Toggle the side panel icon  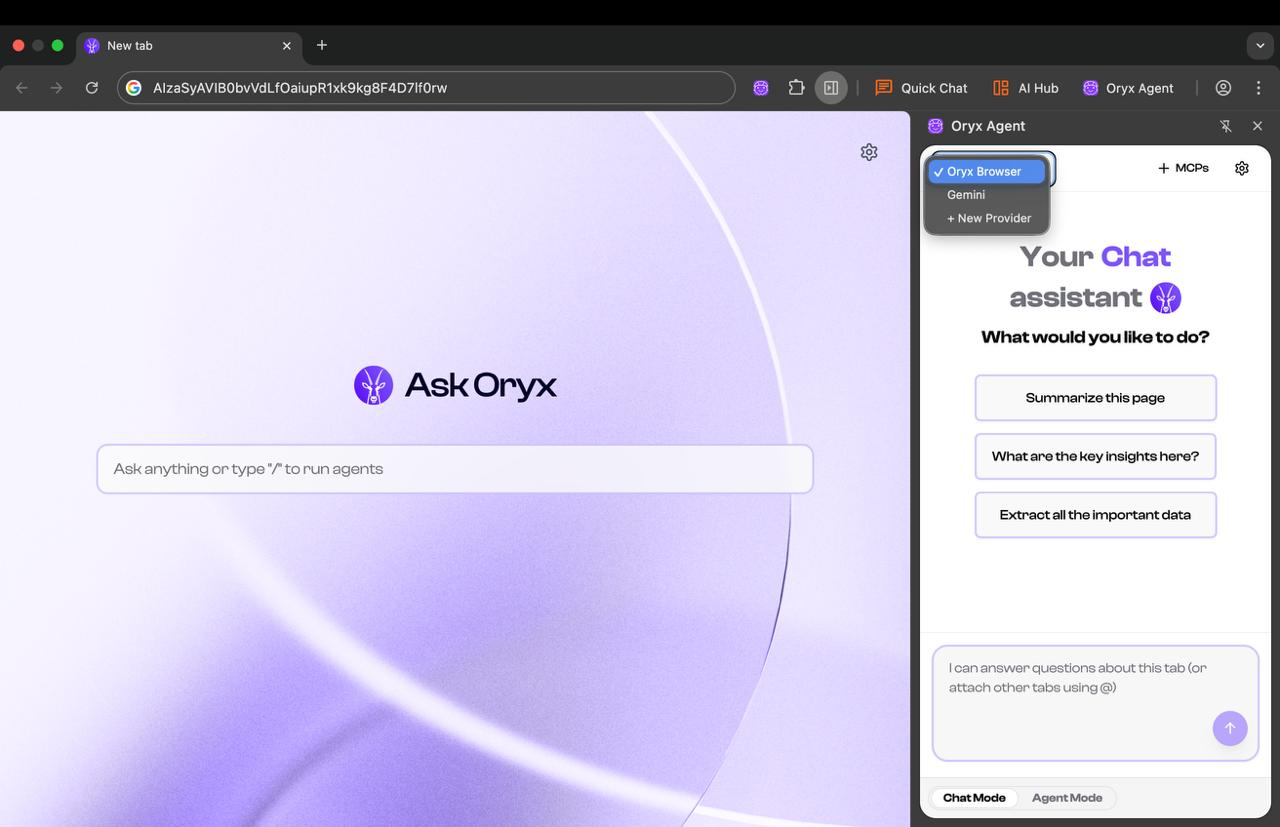(831, 88)
